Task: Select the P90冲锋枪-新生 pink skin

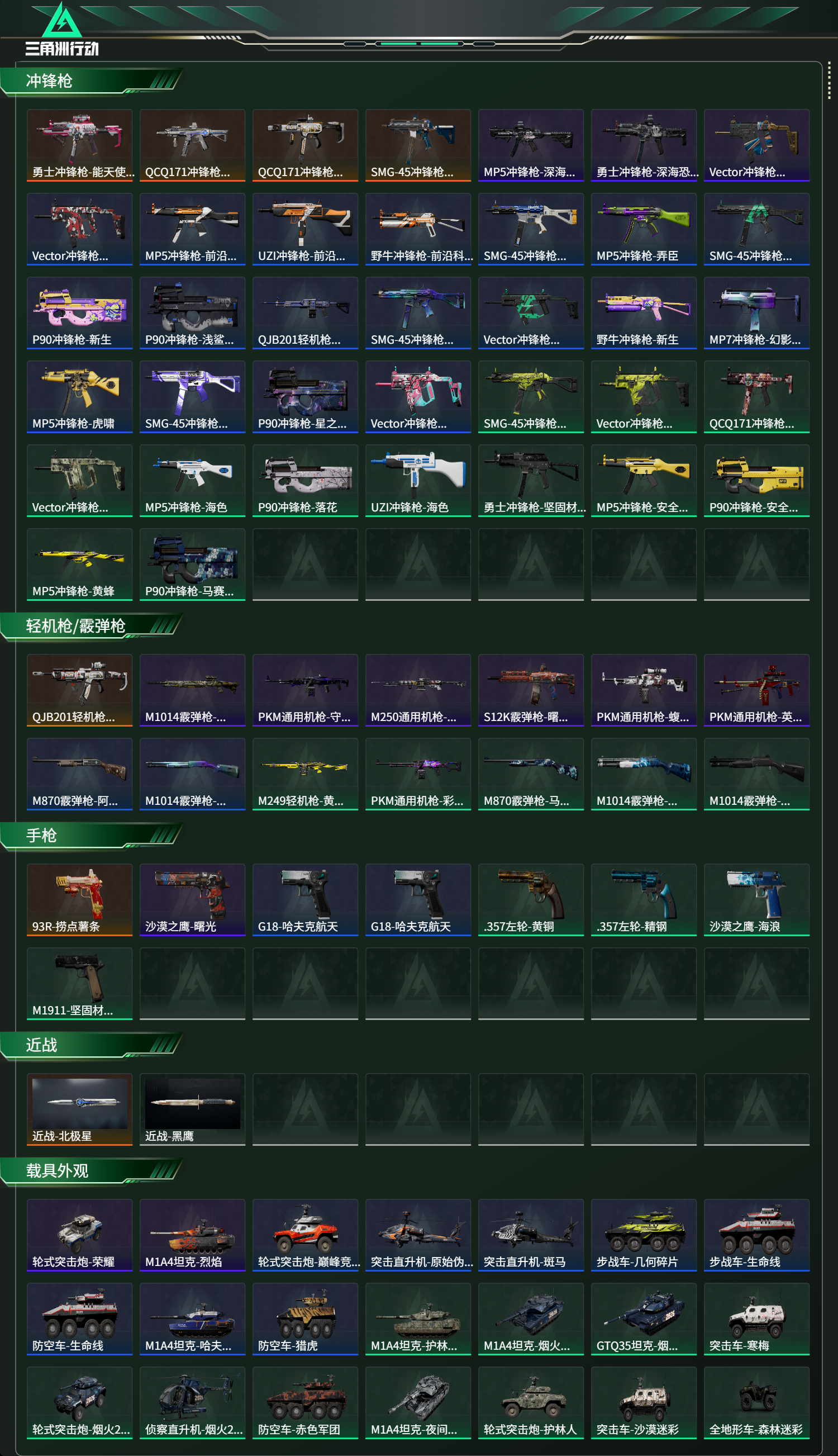Action: coord(79,312)
